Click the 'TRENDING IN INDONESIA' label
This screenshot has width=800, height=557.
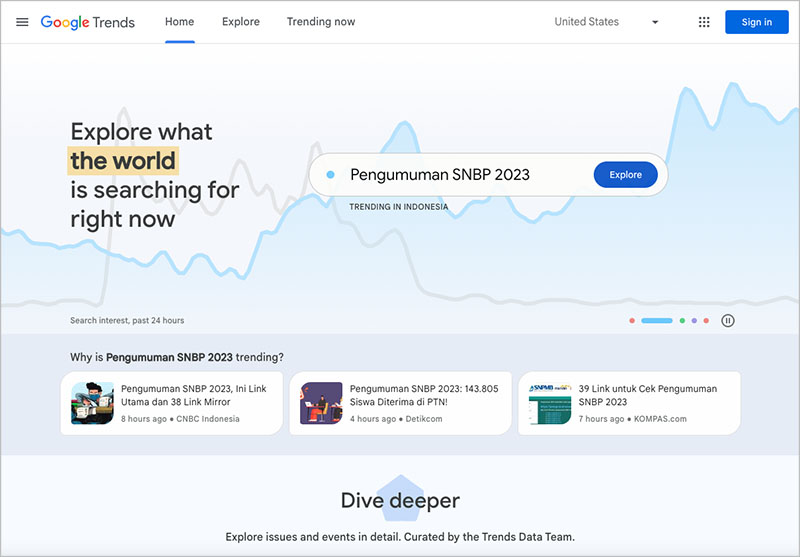click(398, 207)
